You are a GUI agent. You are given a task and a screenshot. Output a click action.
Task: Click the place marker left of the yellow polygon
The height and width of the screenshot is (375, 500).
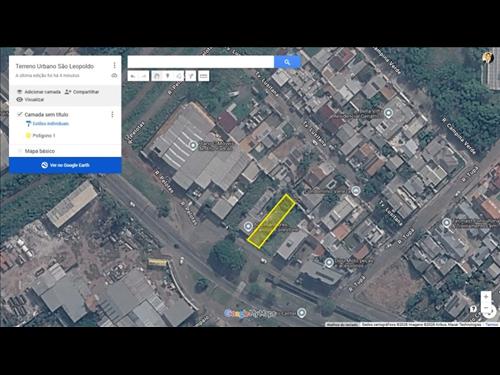tap(248, 226)
